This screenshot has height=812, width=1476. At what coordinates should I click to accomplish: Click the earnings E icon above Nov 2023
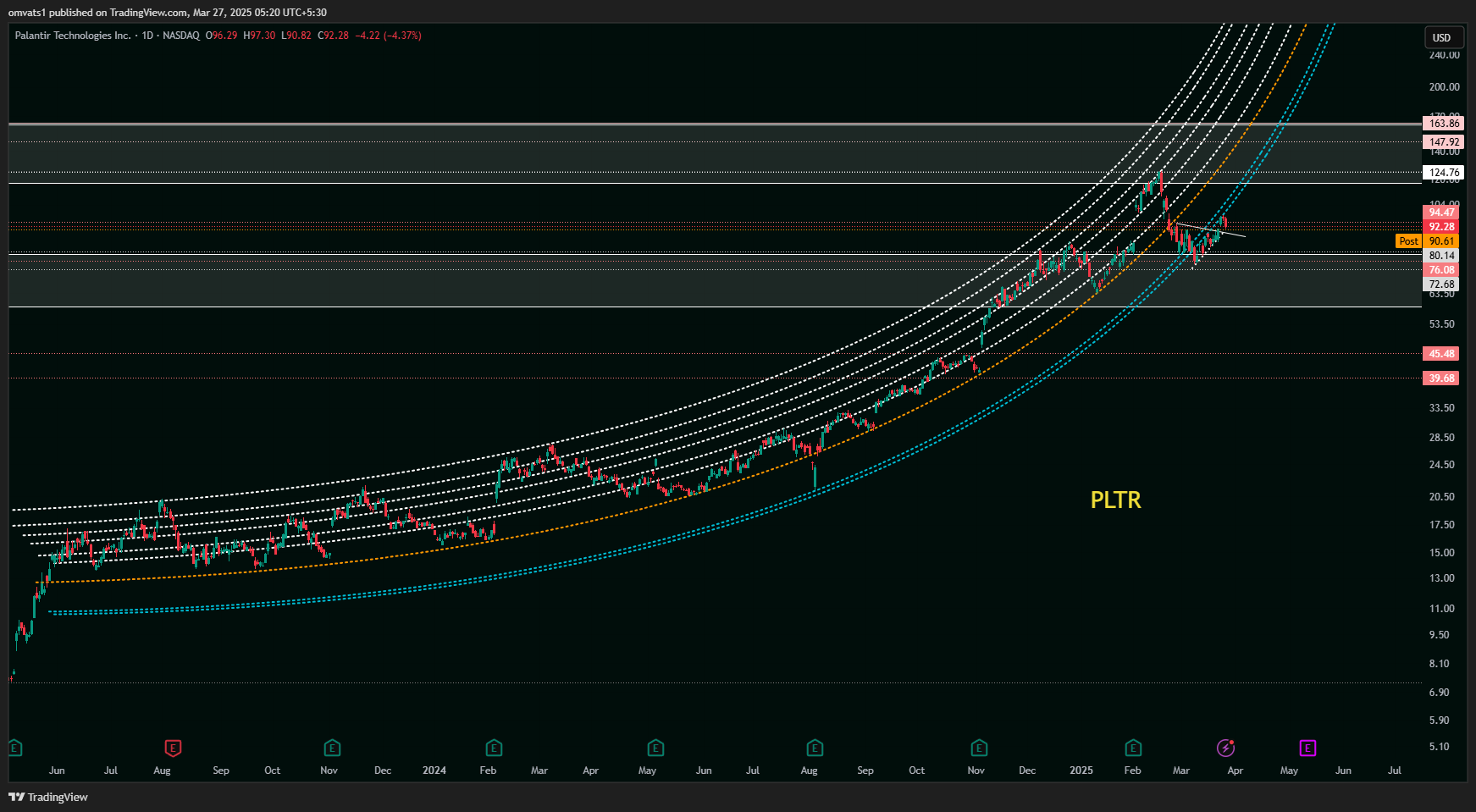(x=332, y=748)
